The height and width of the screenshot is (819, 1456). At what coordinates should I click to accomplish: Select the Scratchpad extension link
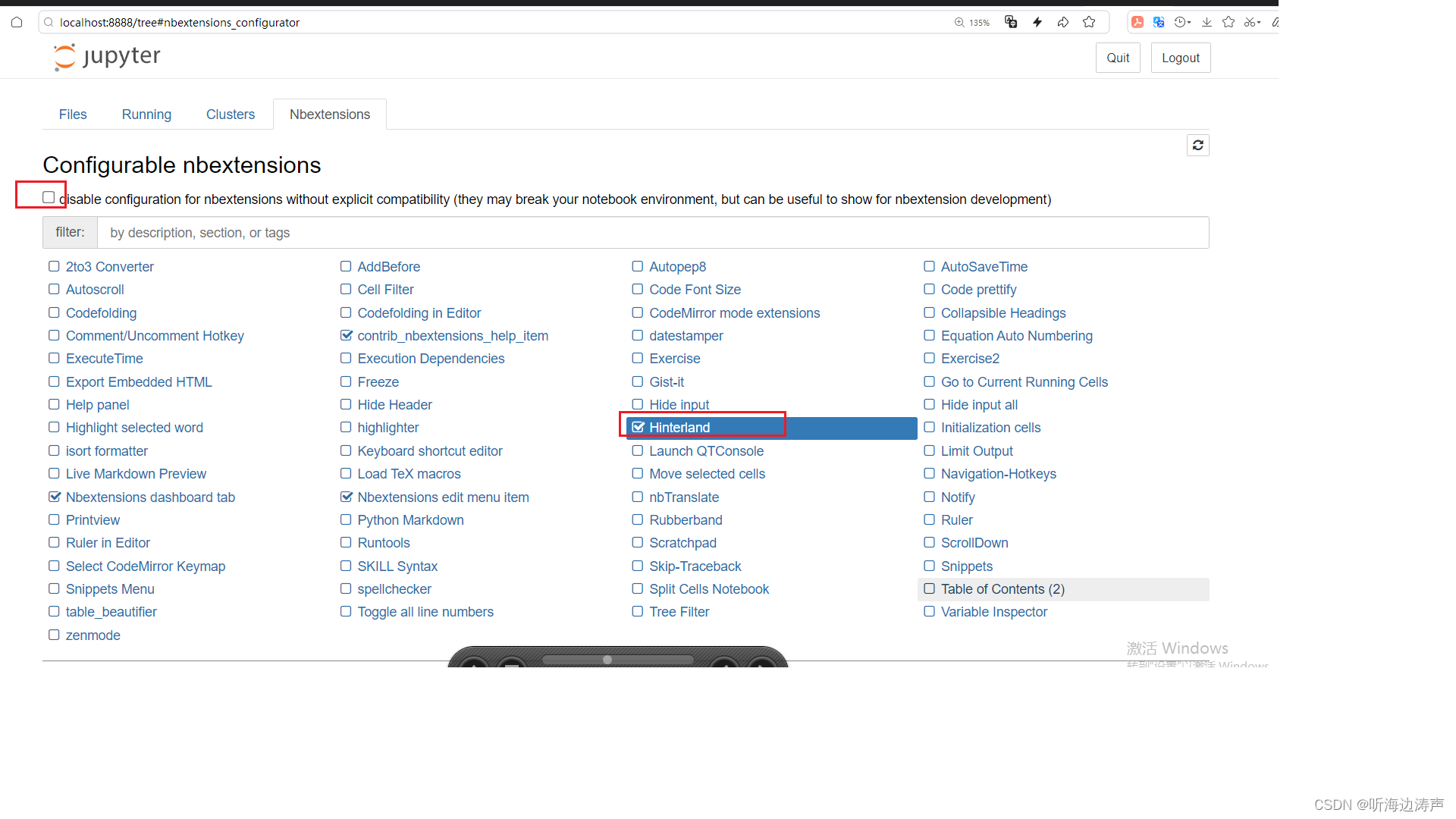(x=682, y=543)
